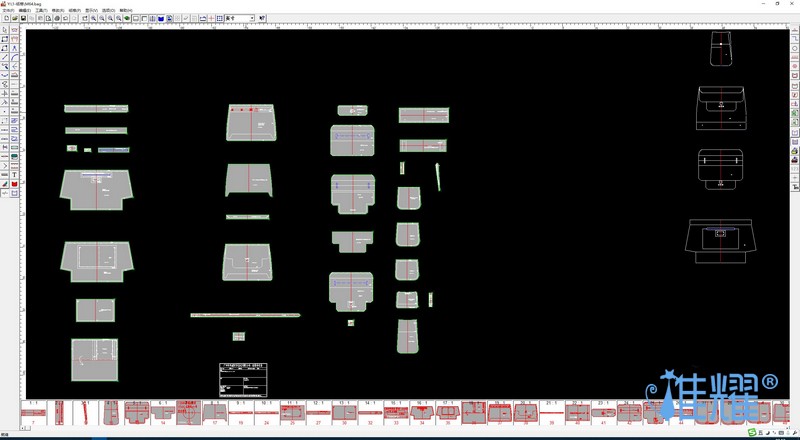Image resolution: width=800 pixels, height=440 pixels.
Task: Click the red book icon in left toolbar
Action: click(14, 184)
